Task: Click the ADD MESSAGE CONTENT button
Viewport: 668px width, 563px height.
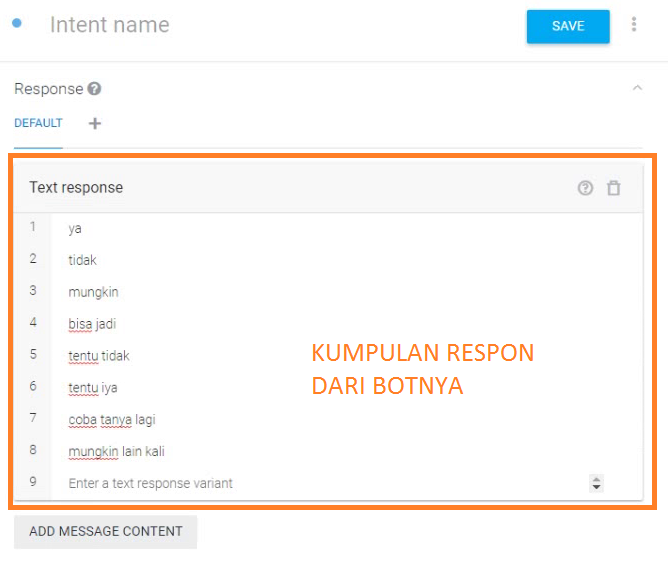Action: pyautogui.click(x=106, y=531)
